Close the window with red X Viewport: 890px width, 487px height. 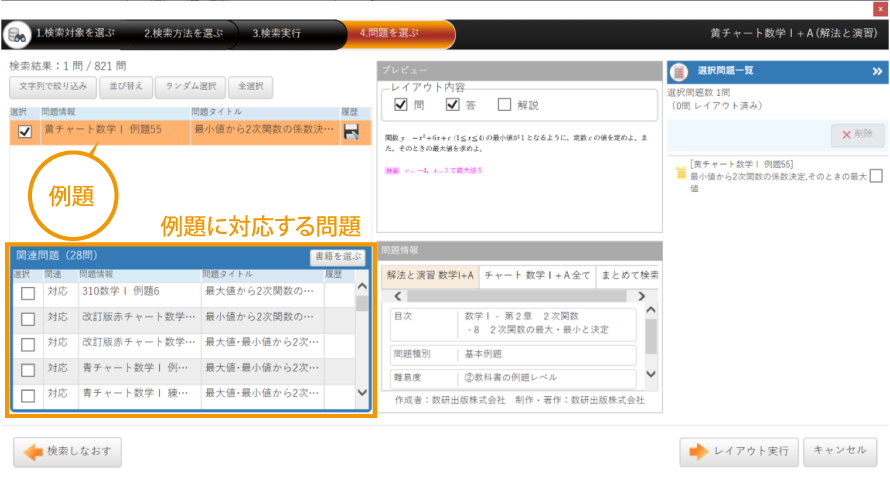point(880,9)
